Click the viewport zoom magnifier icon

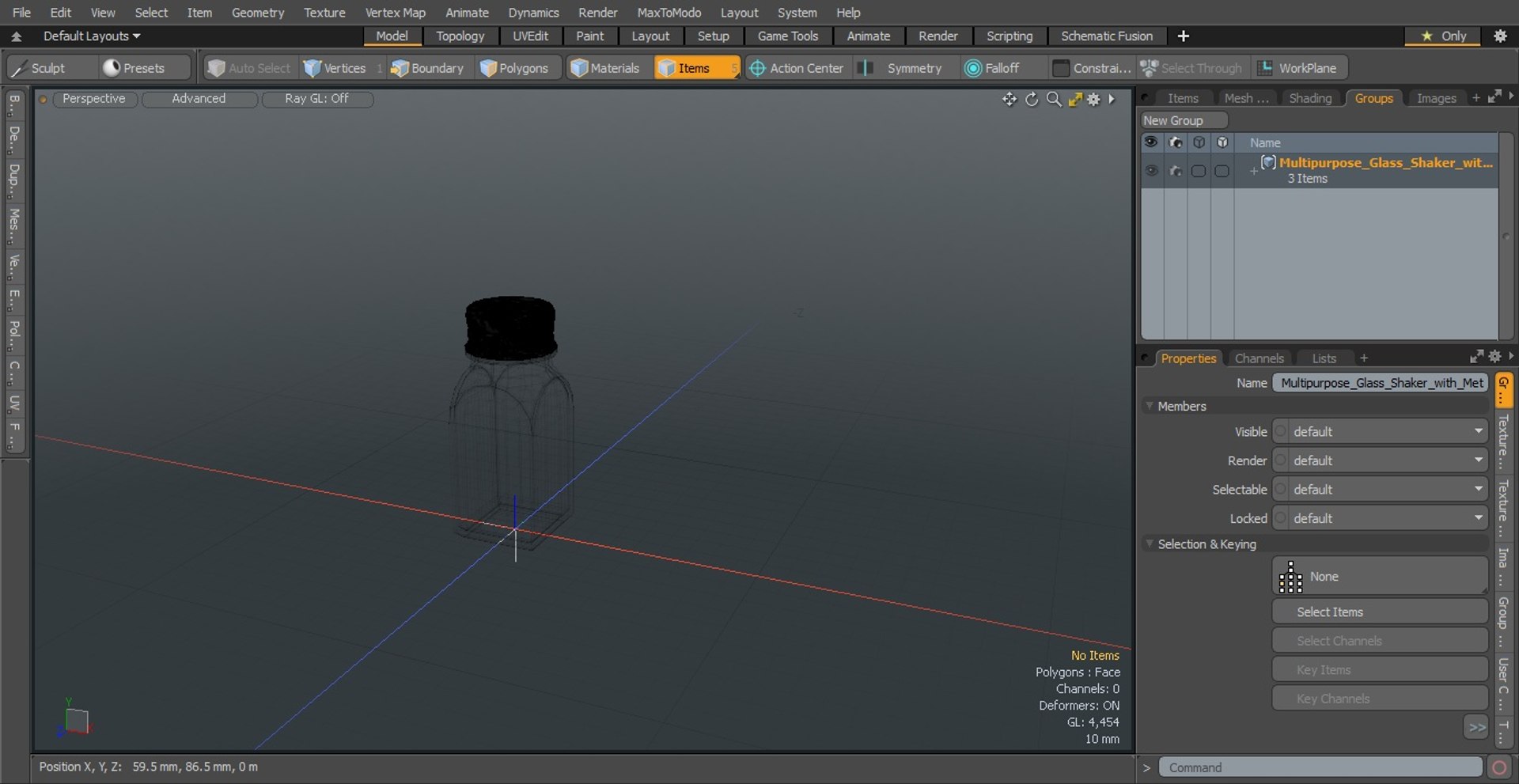1054,99
